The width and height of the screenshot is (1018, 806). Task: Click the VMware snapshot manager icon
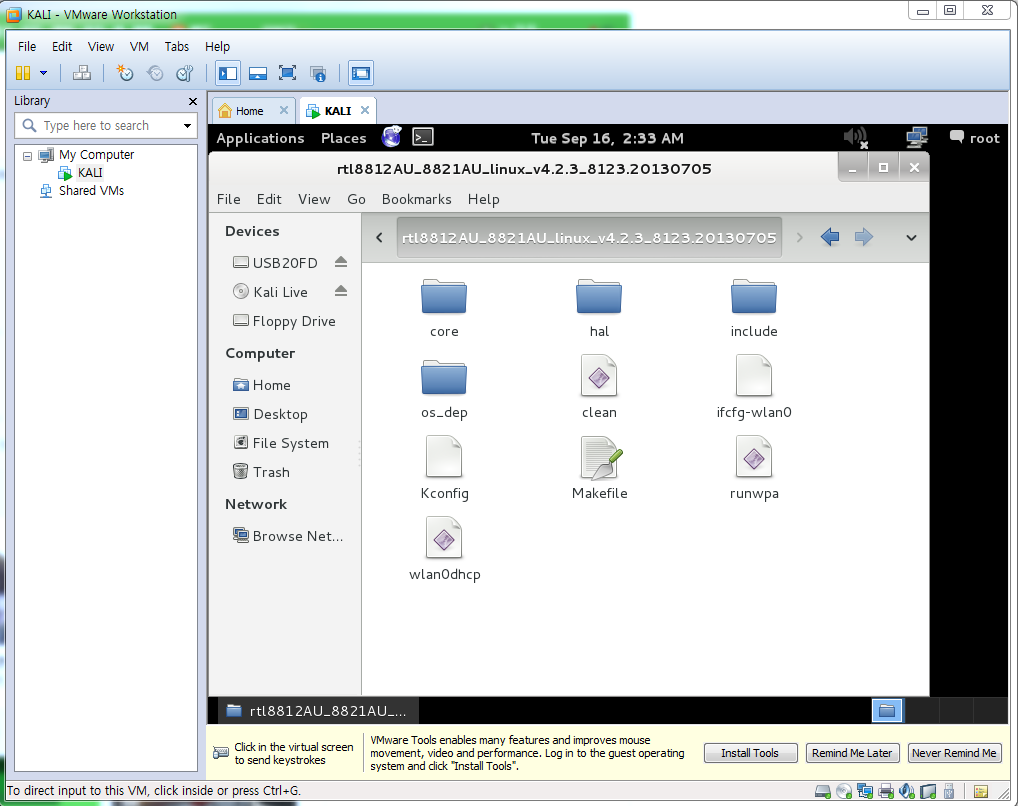click(185, 73)
